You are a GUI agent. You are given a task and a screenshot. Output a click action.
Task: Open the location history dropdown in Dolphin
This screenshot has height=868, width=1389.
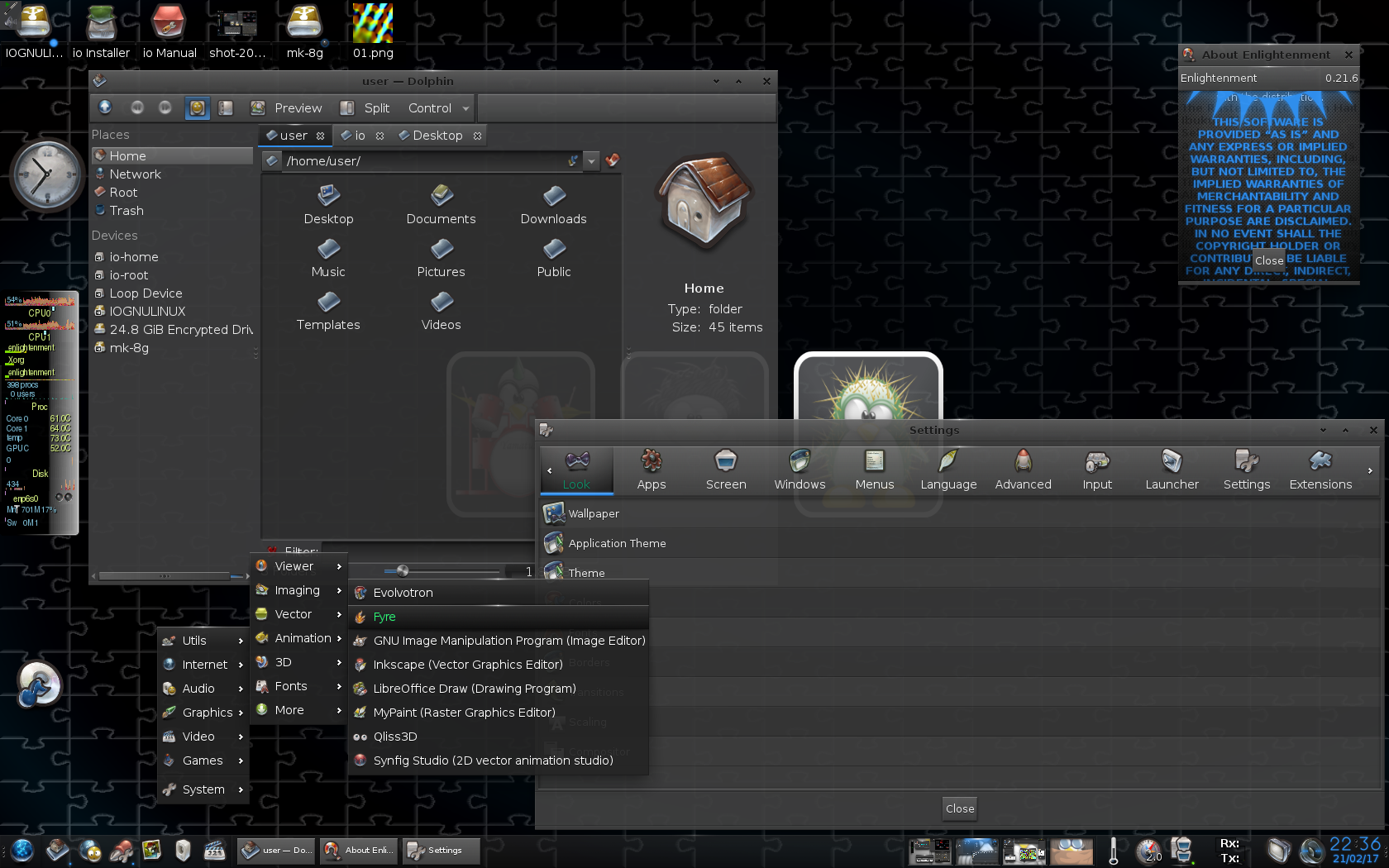(x=591, y=161)
